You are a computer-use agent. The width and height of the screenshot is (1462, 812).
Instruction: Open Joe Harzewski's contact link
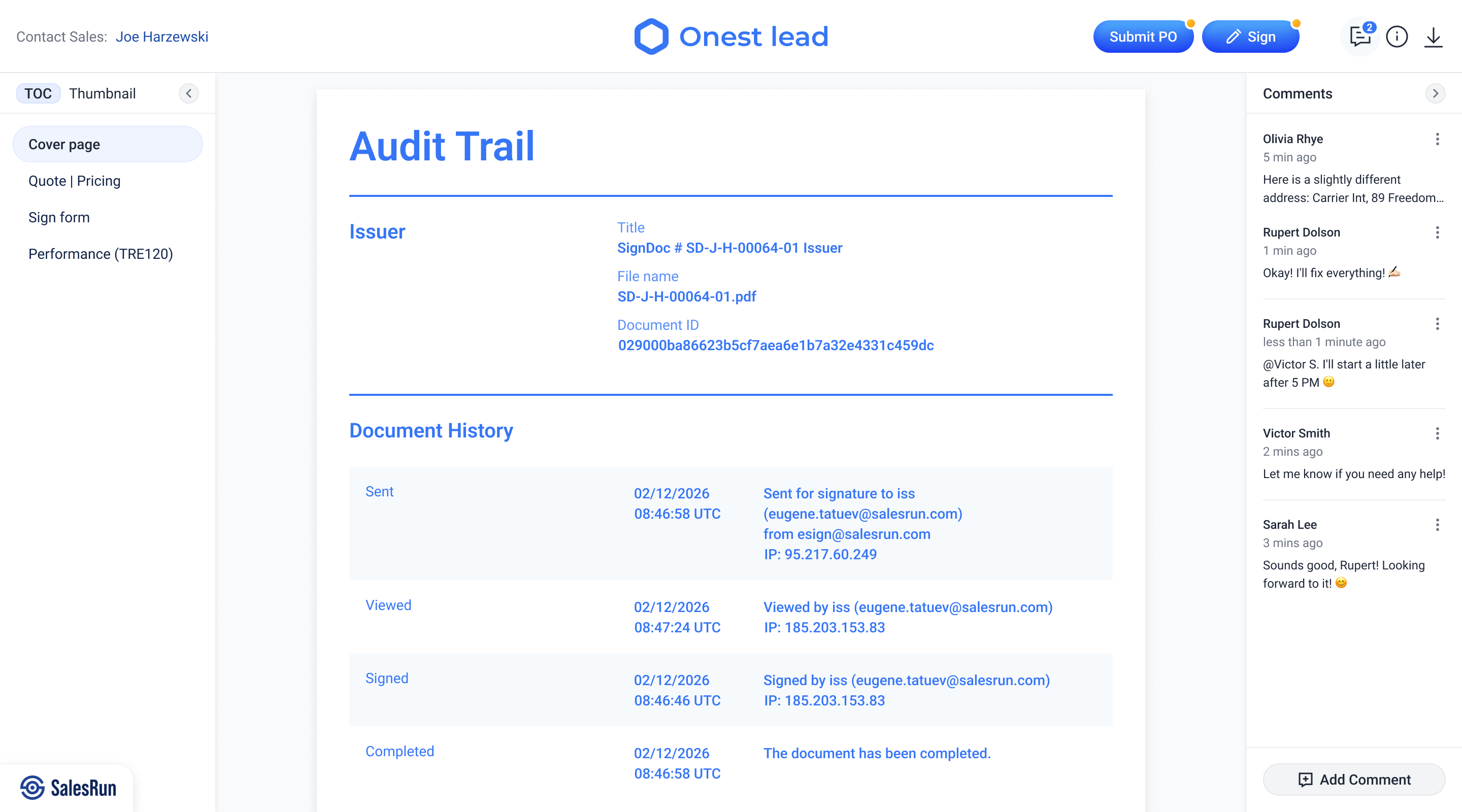[x=162, y=37]
